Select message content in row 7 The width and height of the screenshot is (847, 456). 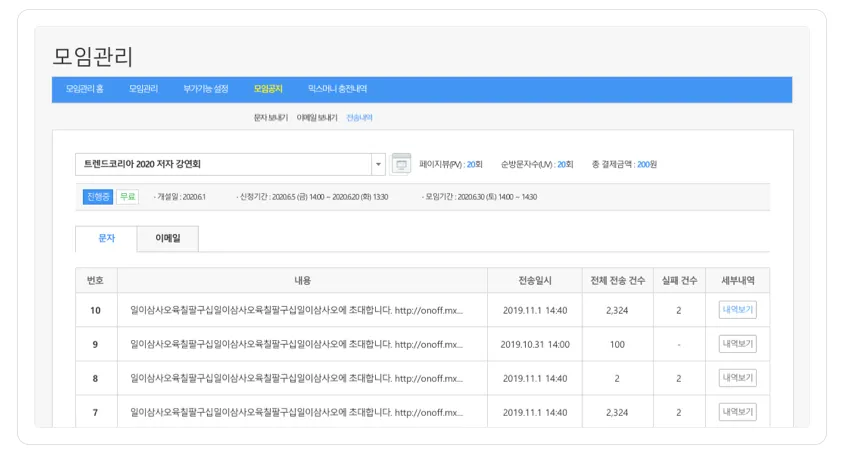(x=297, y=413)
